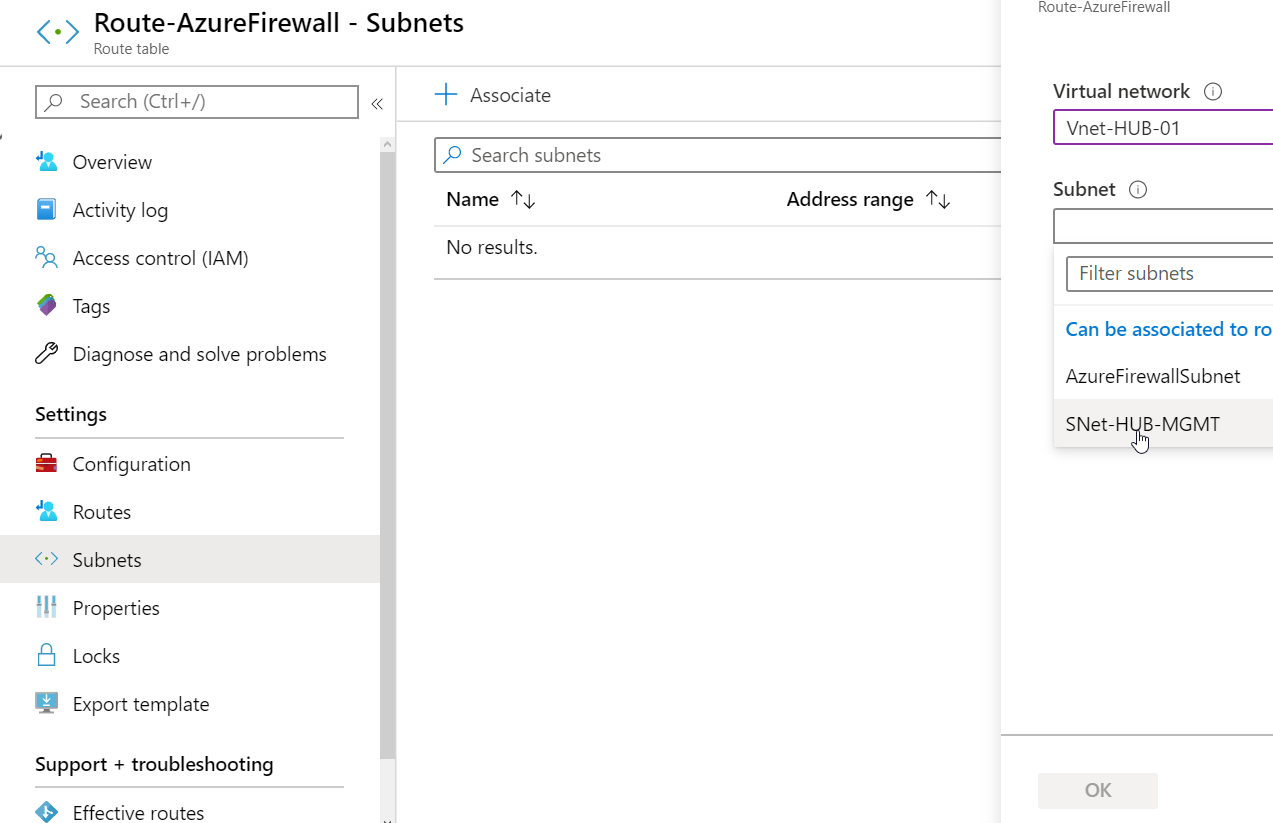Click the Filter subnets field
Image resolution: width=1273 pixels, height=823 pixels.
(x=1170, y=273)
